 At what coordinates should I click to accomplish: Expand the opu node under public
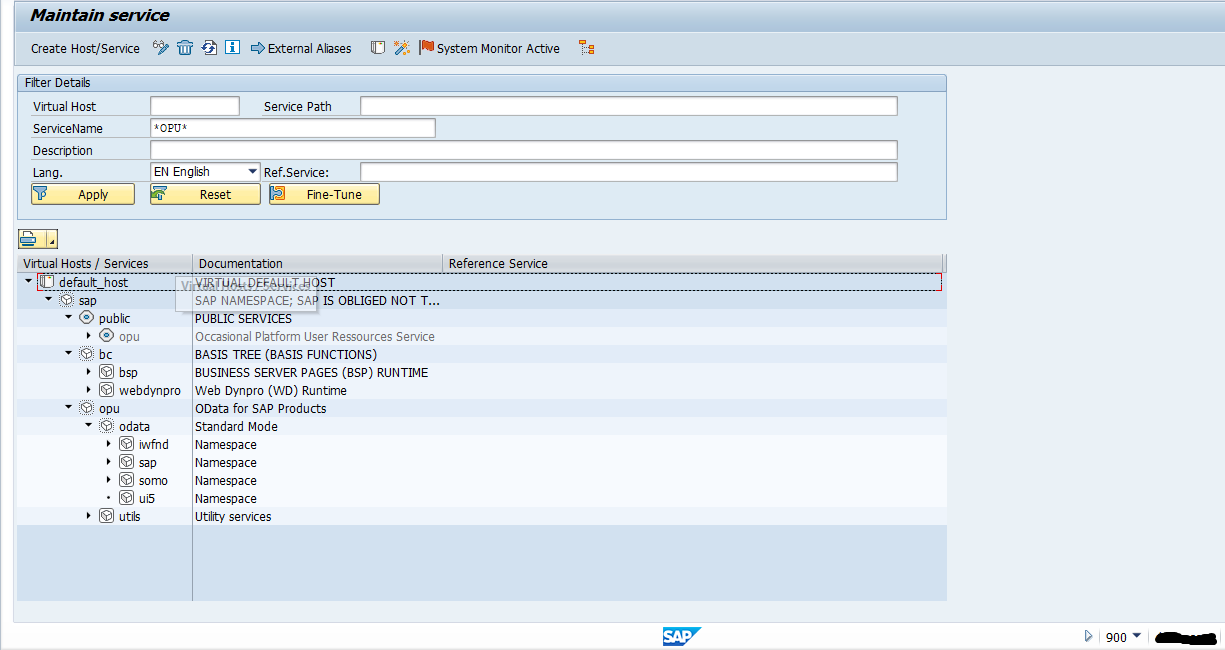[x=88, y=336]
